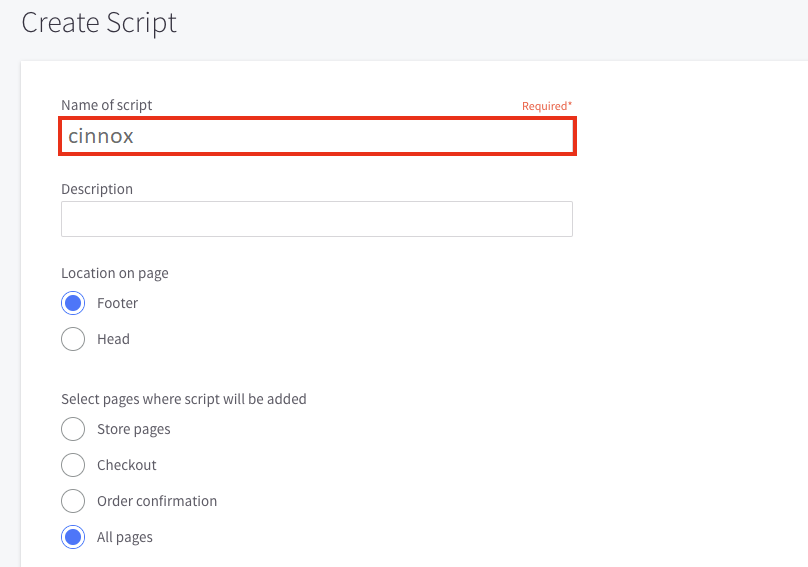Select the All pages radio button
808x567 pixels.
pos(73,537)
